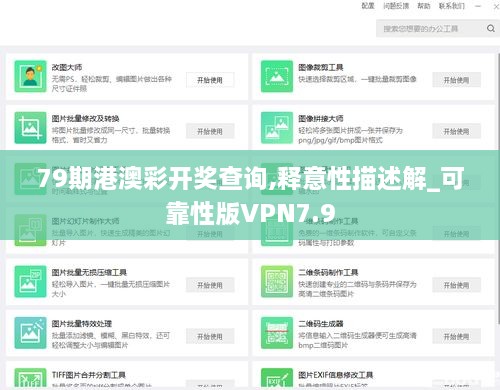Select the TIFF图片合并分割工具 title
Screen dimensions: 500x390
tap(88, 375)
